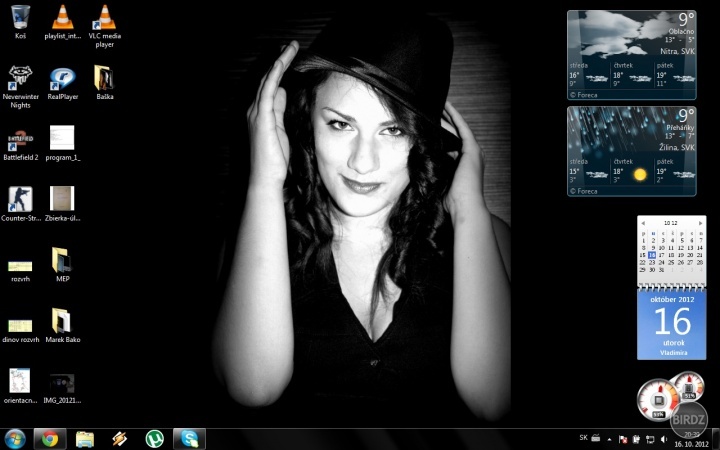Open Google Chrome from the taskbar
The width and height of the screenshot is (720, 450).
pyautogui.click(x=50, y=439)
